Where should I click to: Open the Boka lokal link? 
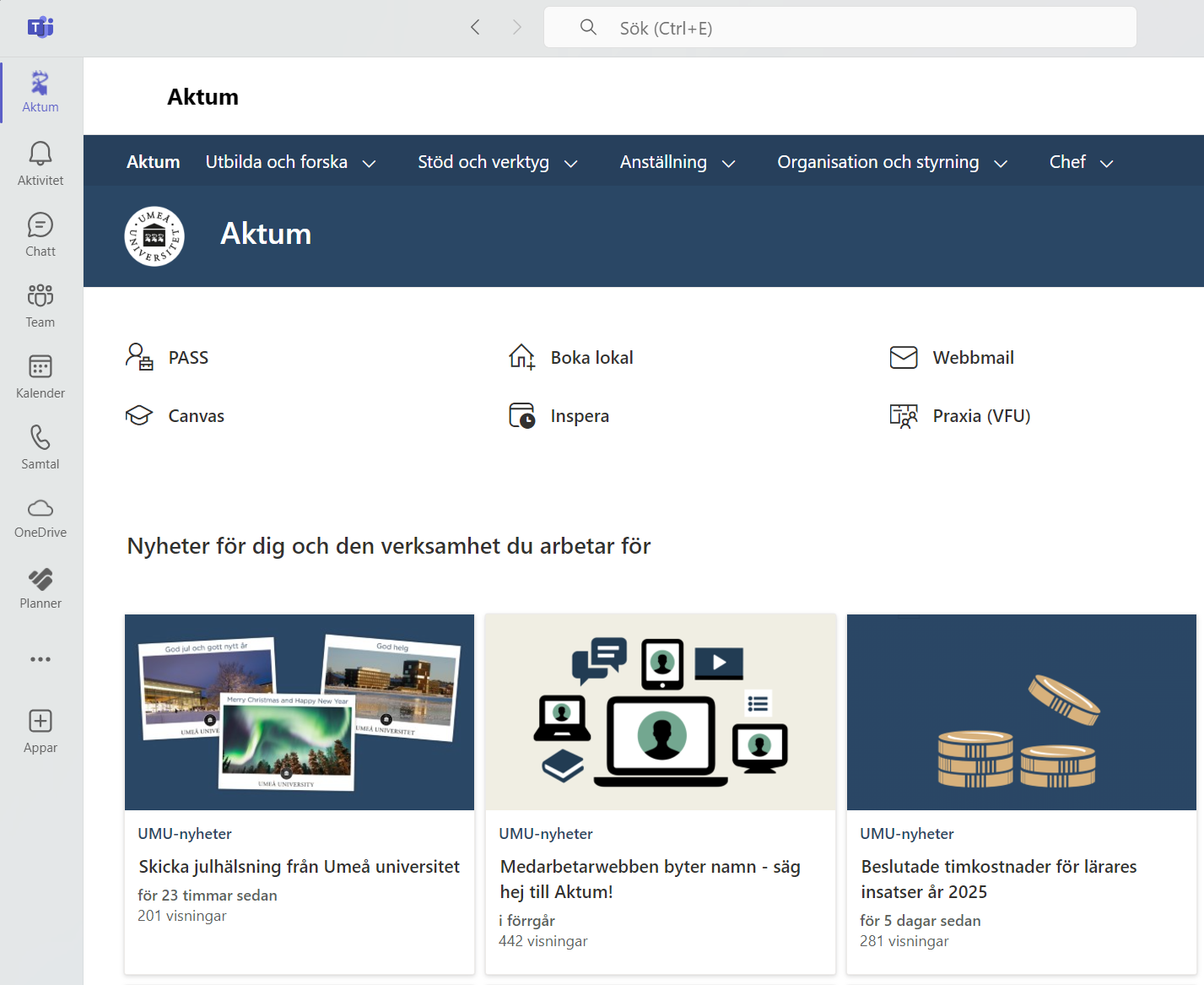pos(592,358)
